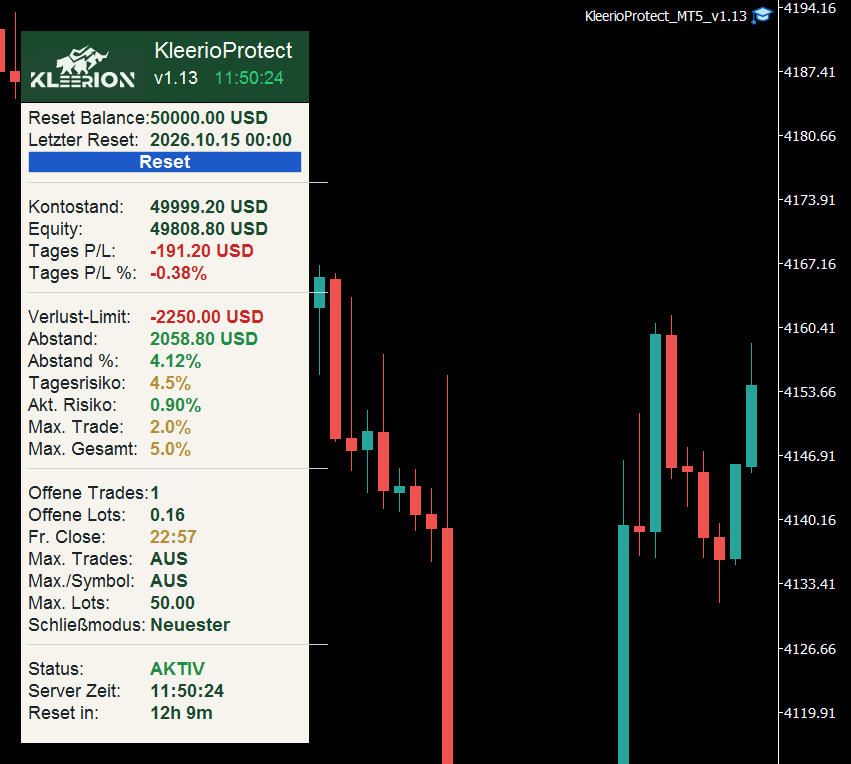Screen dimensions: 851x764
Task: Click Equity value 49808.80 USD
Action: click(209, 229)
